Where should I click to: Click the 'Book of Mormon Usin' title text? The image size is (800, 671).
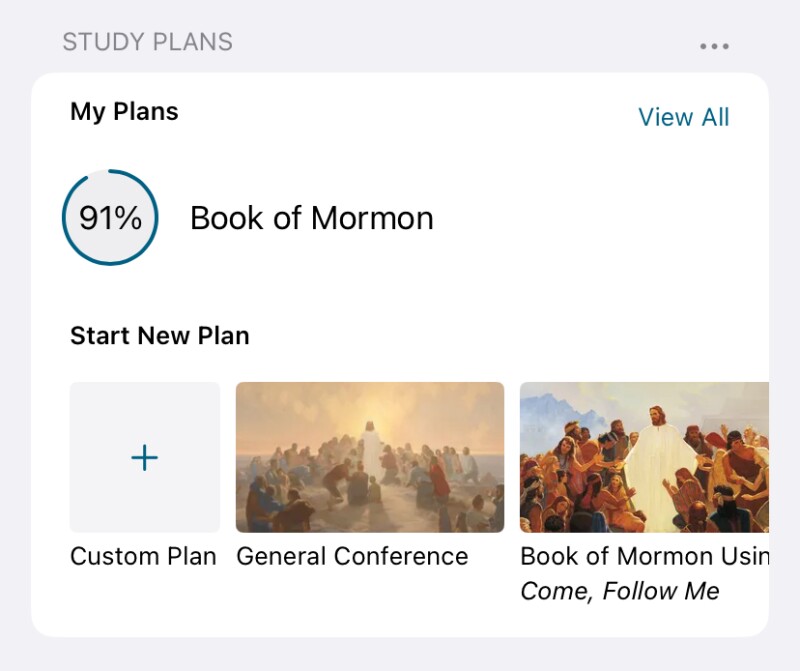click(644, 557)
